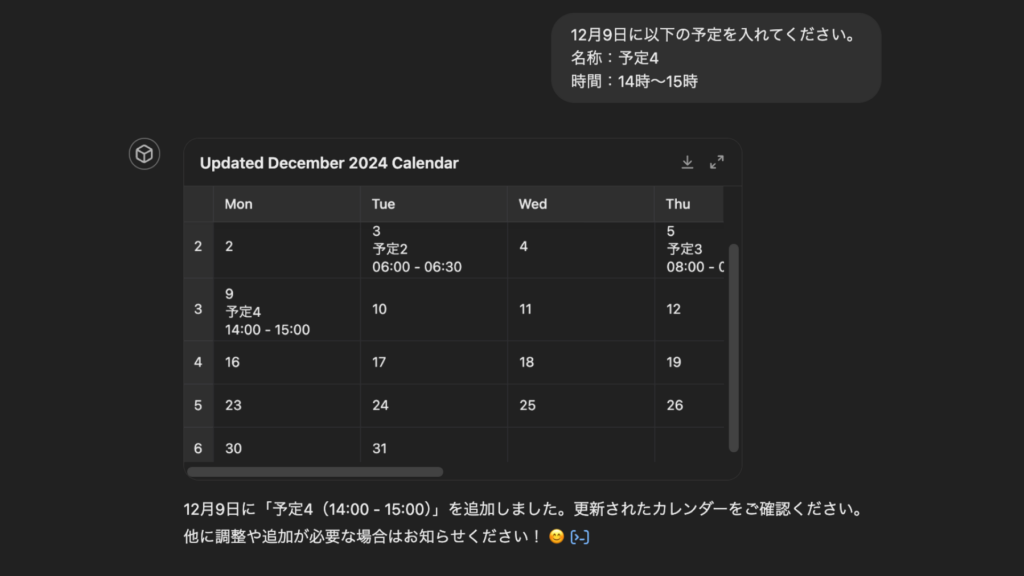Viewport: 1024px width, 576px height.
Task: Select the Tue column header
Action: (383, 204)
